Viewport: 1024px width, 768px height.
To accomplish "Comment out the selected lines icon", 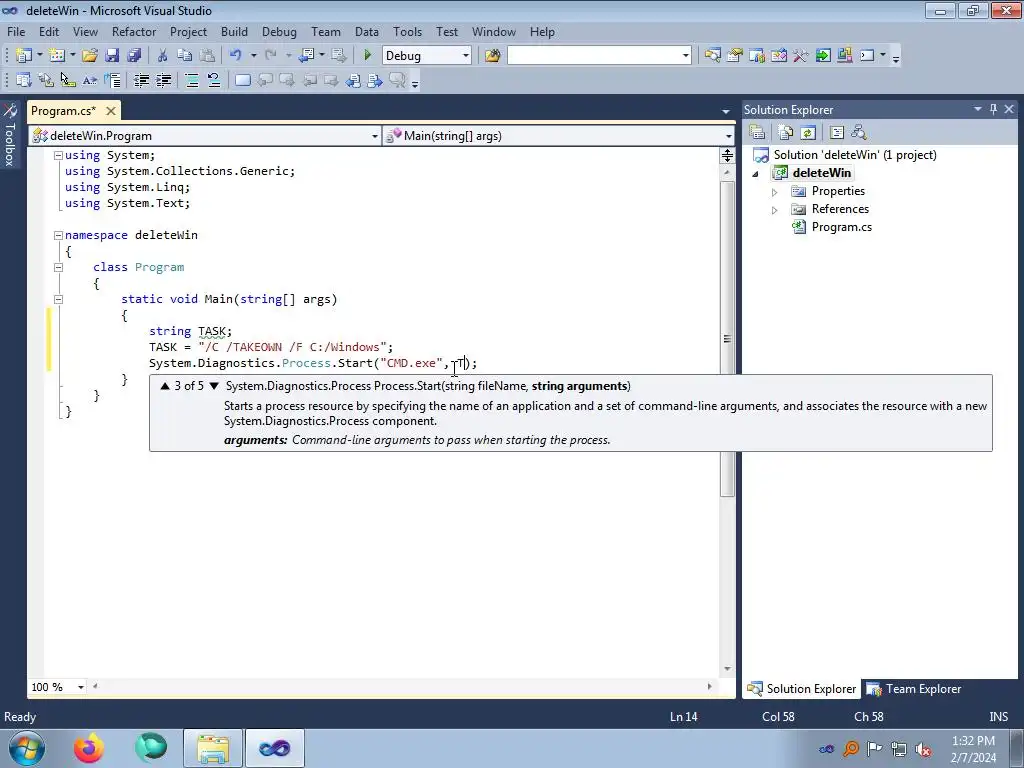I will (x=192, y=80).
